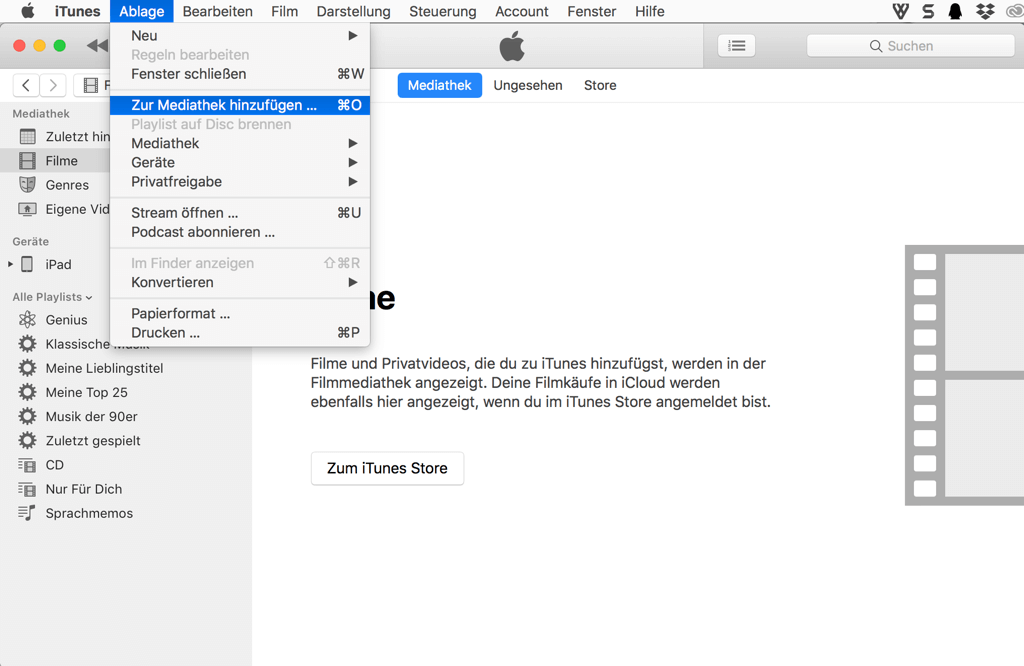Expand the Privatfreigabe submenu
1024x666 pixels.
[x=240, y=182]
